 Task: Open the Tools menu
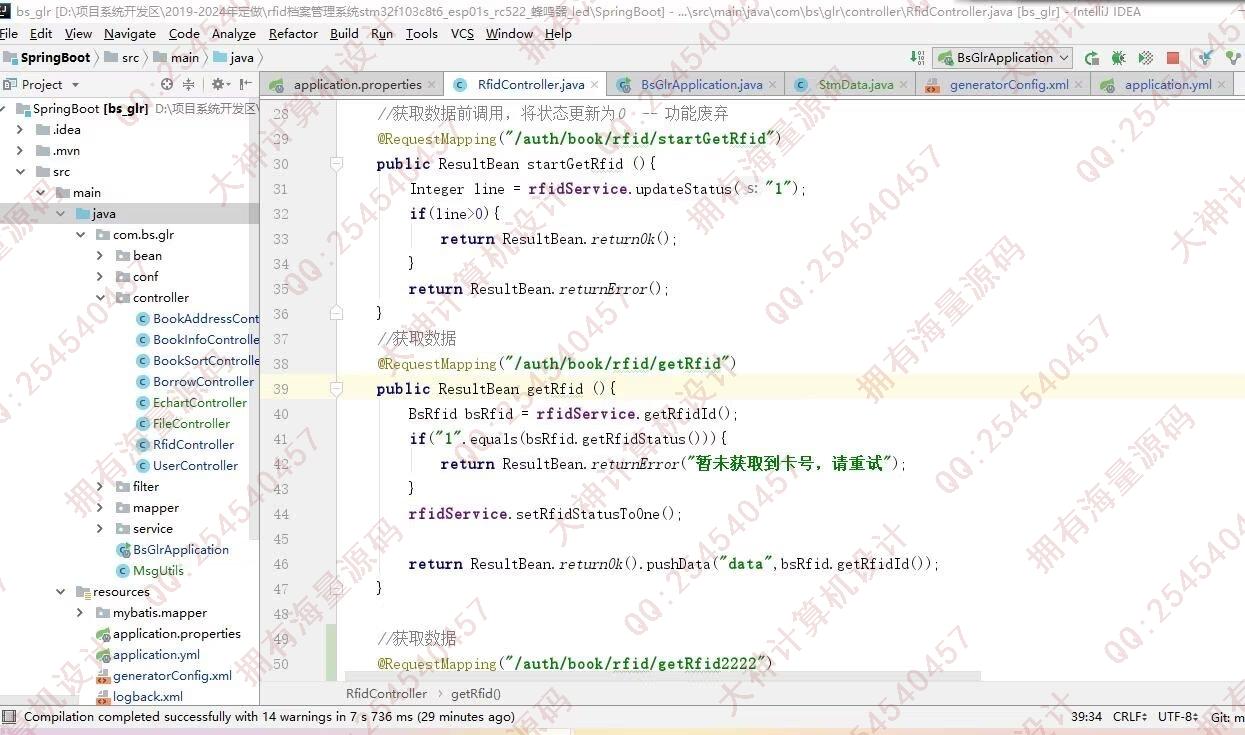pyautogui.click(x=422, y=33)
